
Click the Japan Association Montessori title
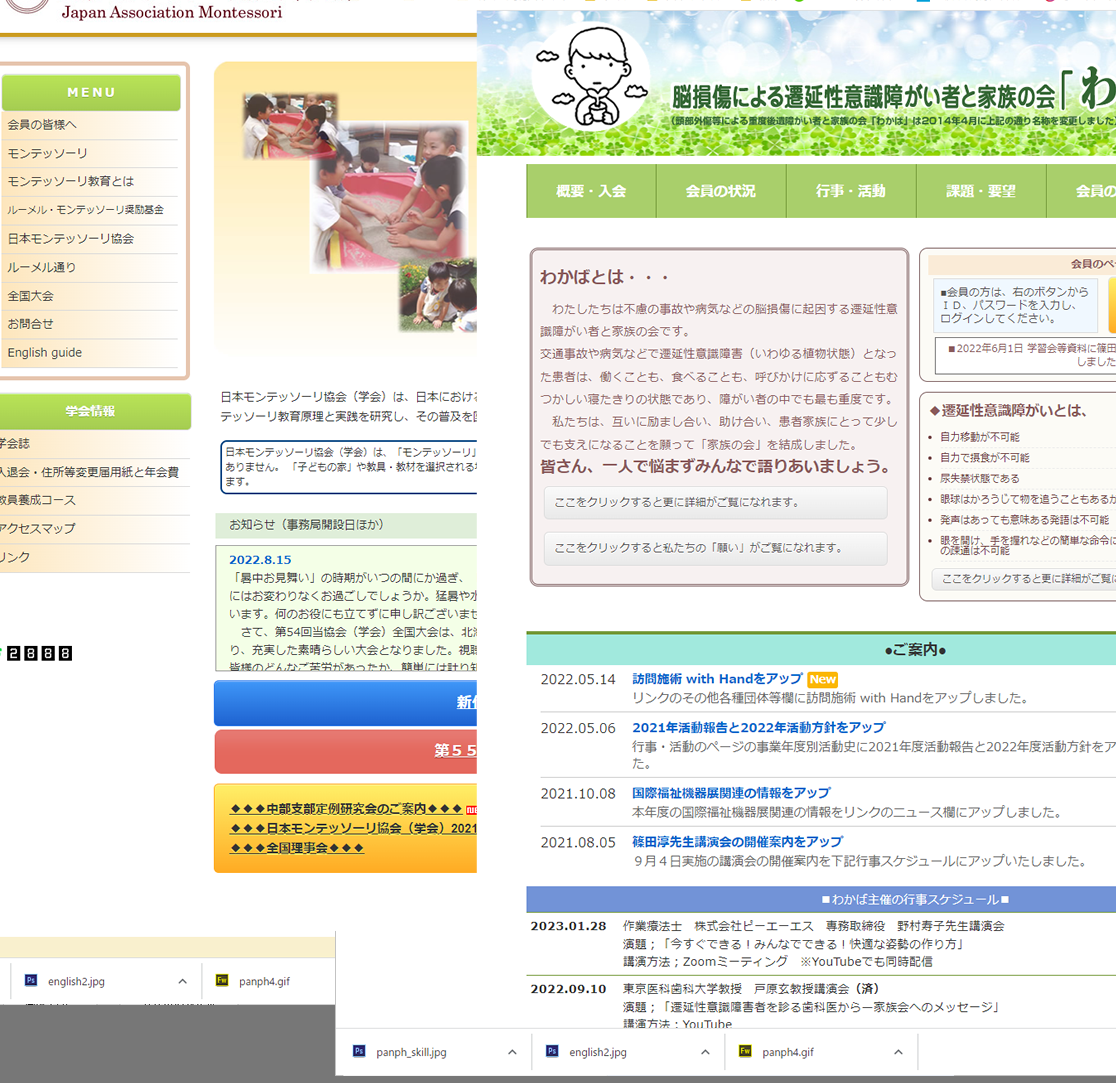172,12
